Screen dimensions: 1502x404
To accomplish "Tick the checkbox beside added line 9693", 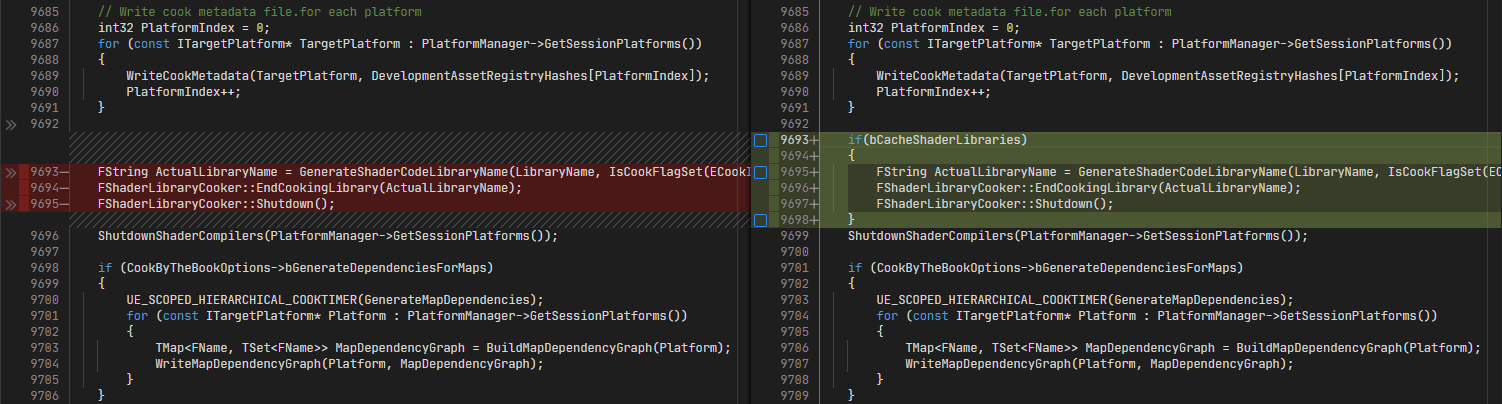I will click(760, 141).
